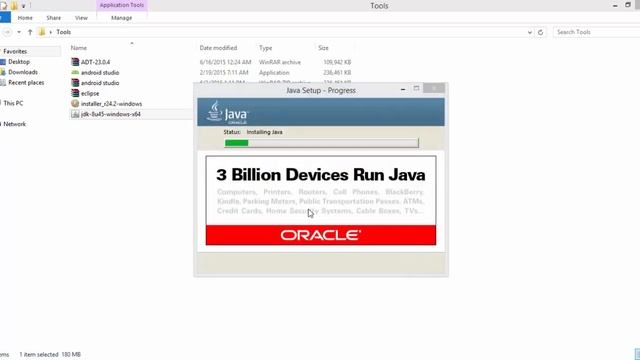The image size is (640, 360).
Task: Click the eclipse archive icon
Action: 75,93
